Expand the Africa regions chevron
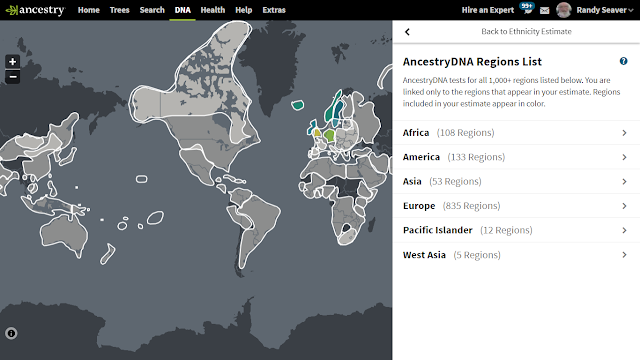Screen dimensions: 640x360 tap(624, 133)
